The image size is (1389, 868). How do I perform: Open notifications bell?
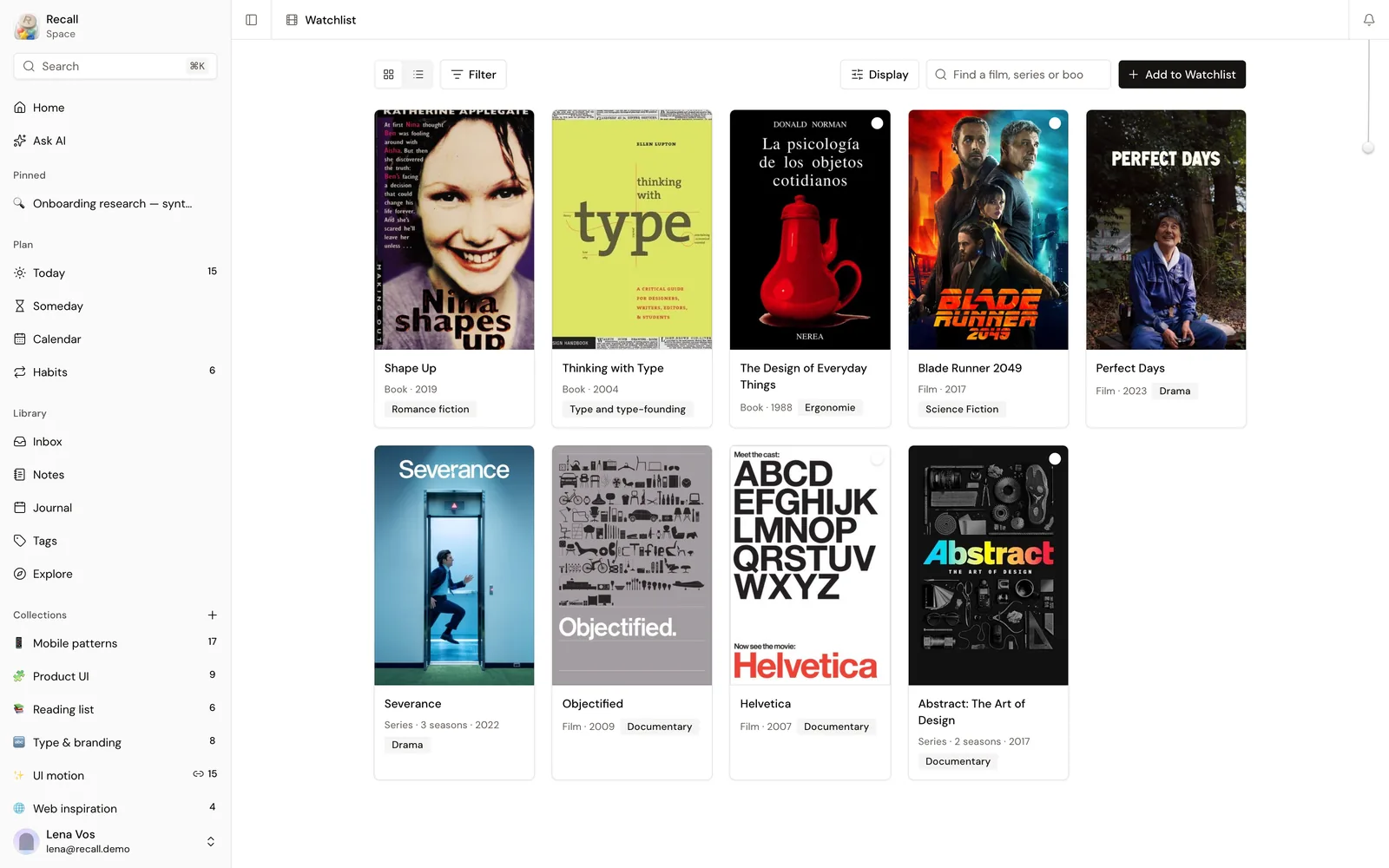[1368, 20]
